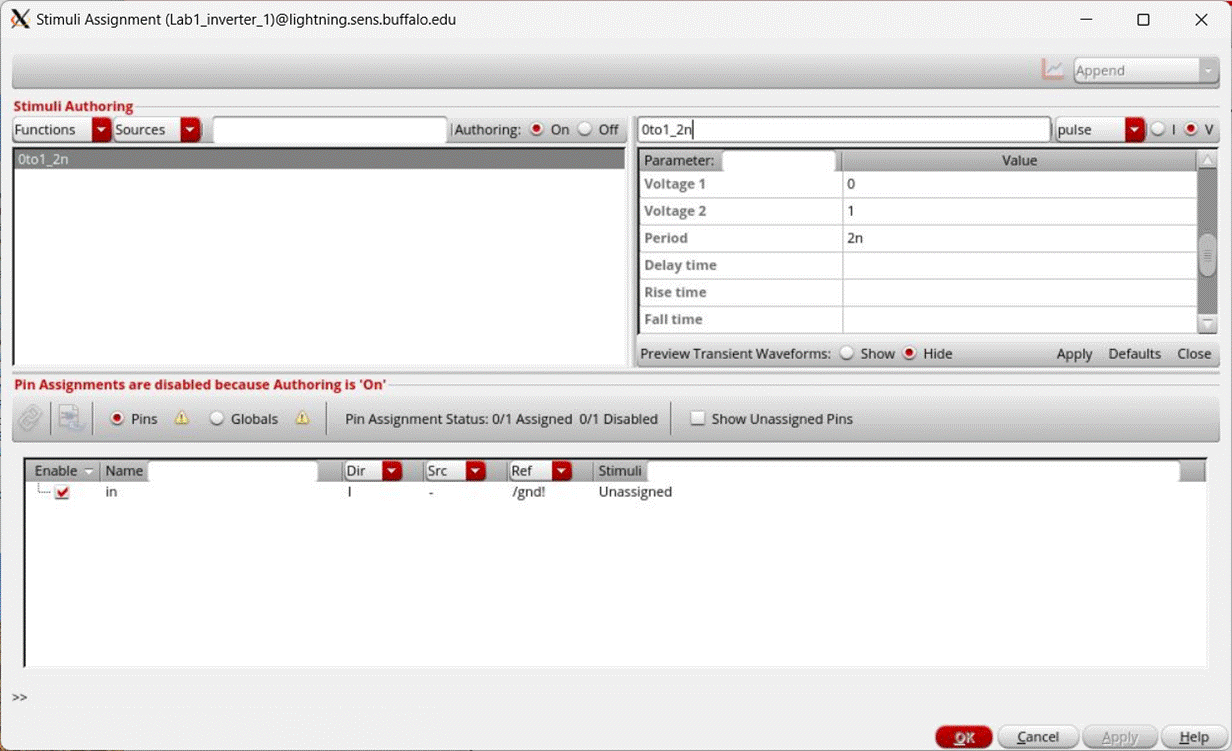
Task: Open the Append dropdown
Action: [1209, 70]
